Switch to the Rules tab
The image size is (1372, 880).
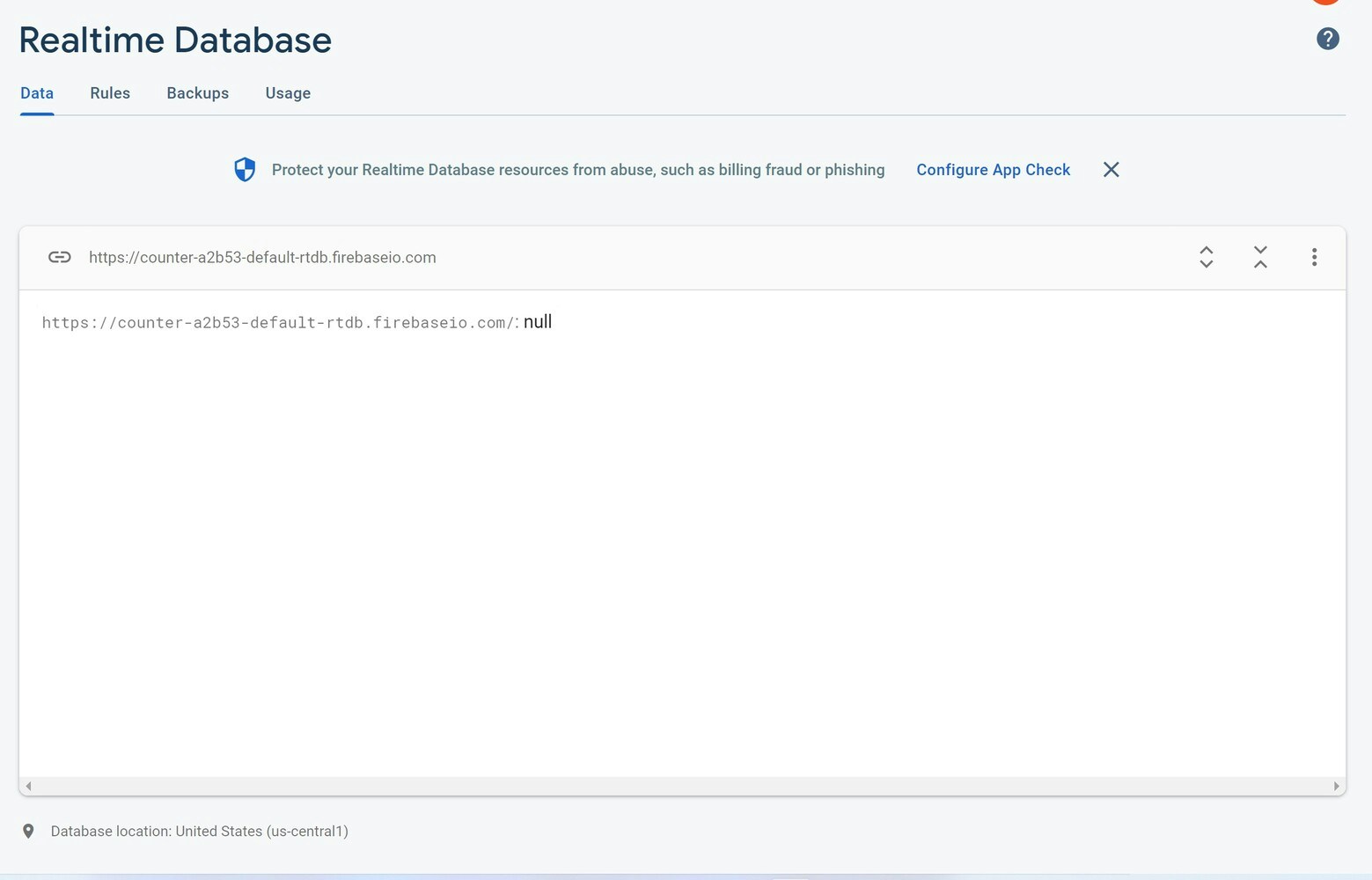(x=110, y=93)
